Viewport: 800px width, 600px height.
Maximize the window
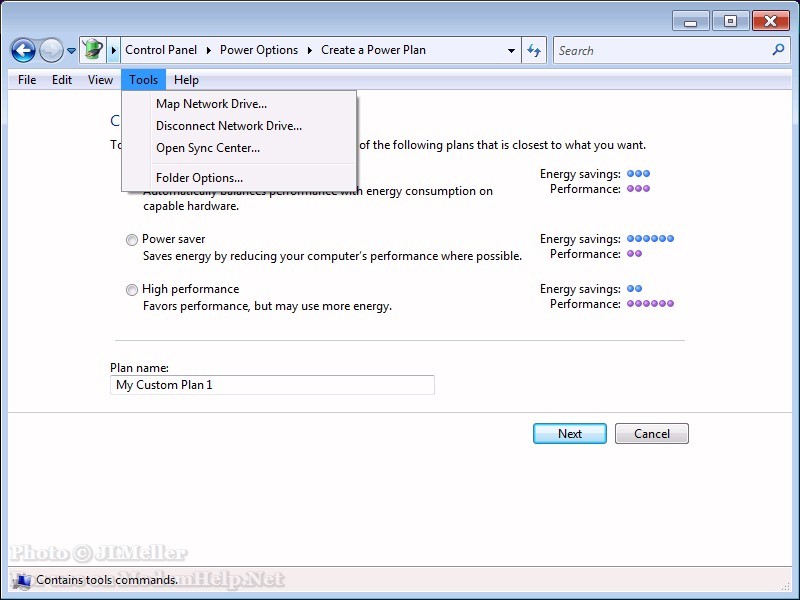tap(730, 21)
